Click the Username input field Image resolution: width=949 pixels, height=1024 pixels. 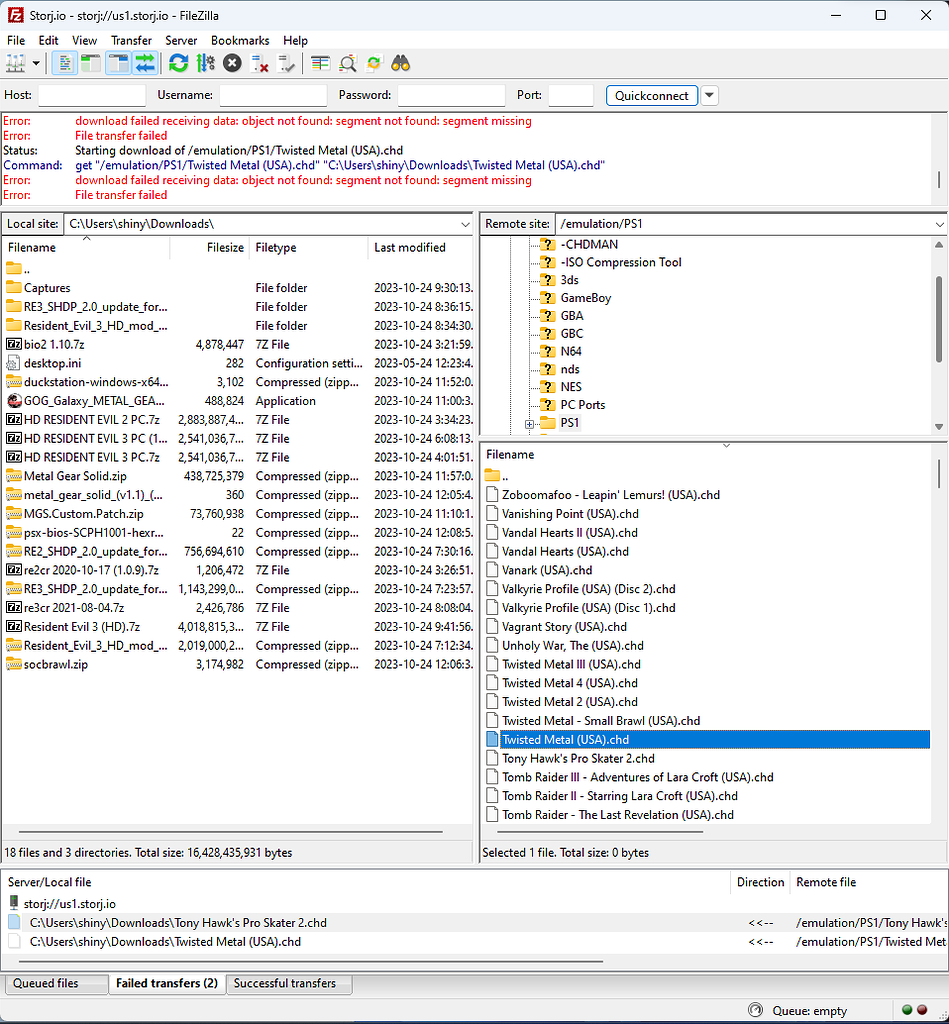[x=273, y=95]
